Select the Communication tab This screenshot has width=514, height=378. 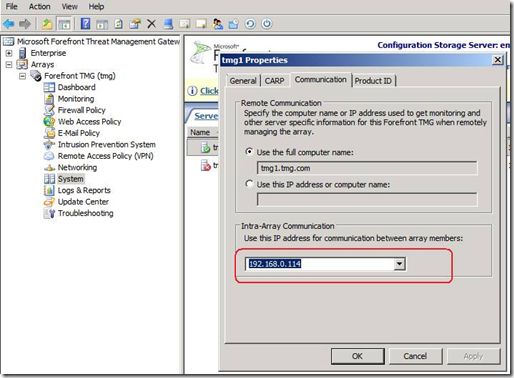pyautogui.click(x=321, y=80)
